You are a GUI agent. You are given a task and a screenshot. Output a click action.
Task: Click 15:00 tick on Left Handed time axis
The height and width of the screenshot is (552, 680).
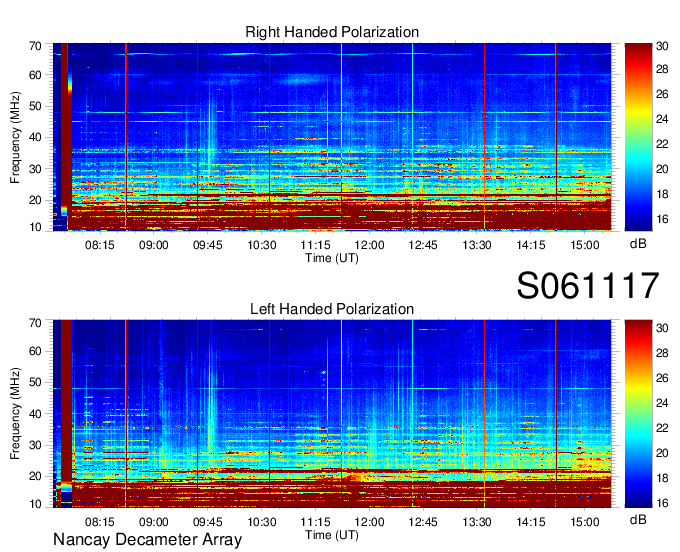pyautogui.click(x=585, y=522)
